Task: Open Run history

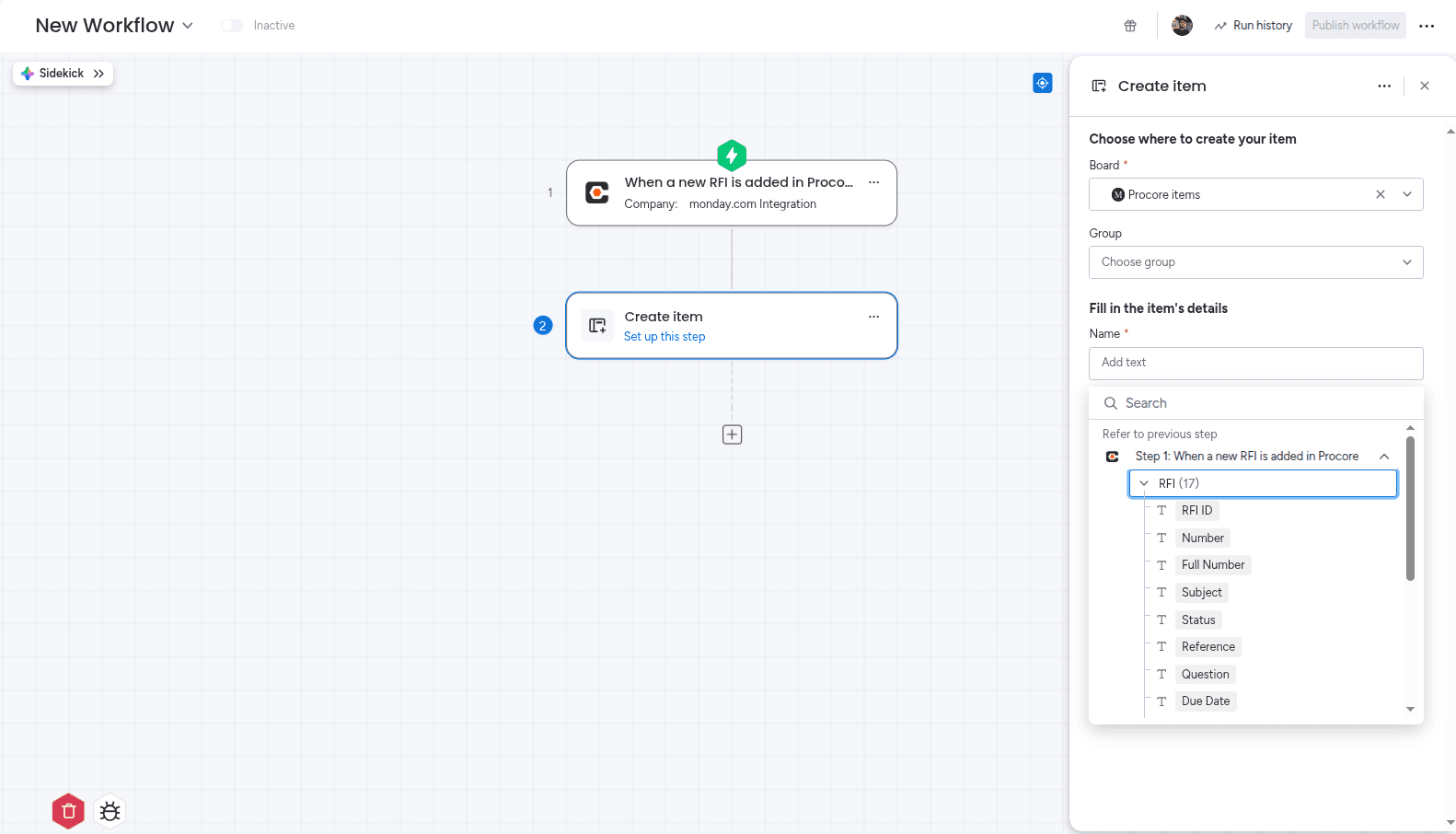Action: pyautogui.click(x=1253, y=26)
